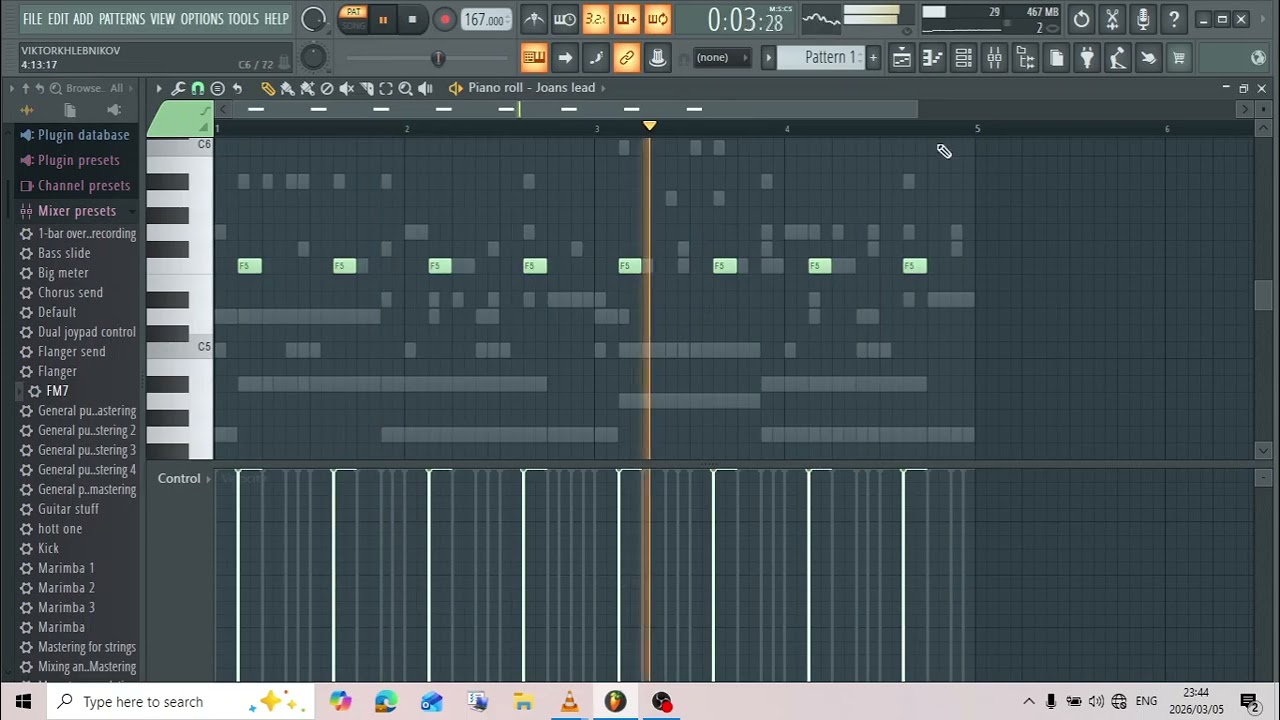This screenshot has height=720, width=1280.
Task: Select the piano roll Draw pencil tool
Action: click(267, 88)
